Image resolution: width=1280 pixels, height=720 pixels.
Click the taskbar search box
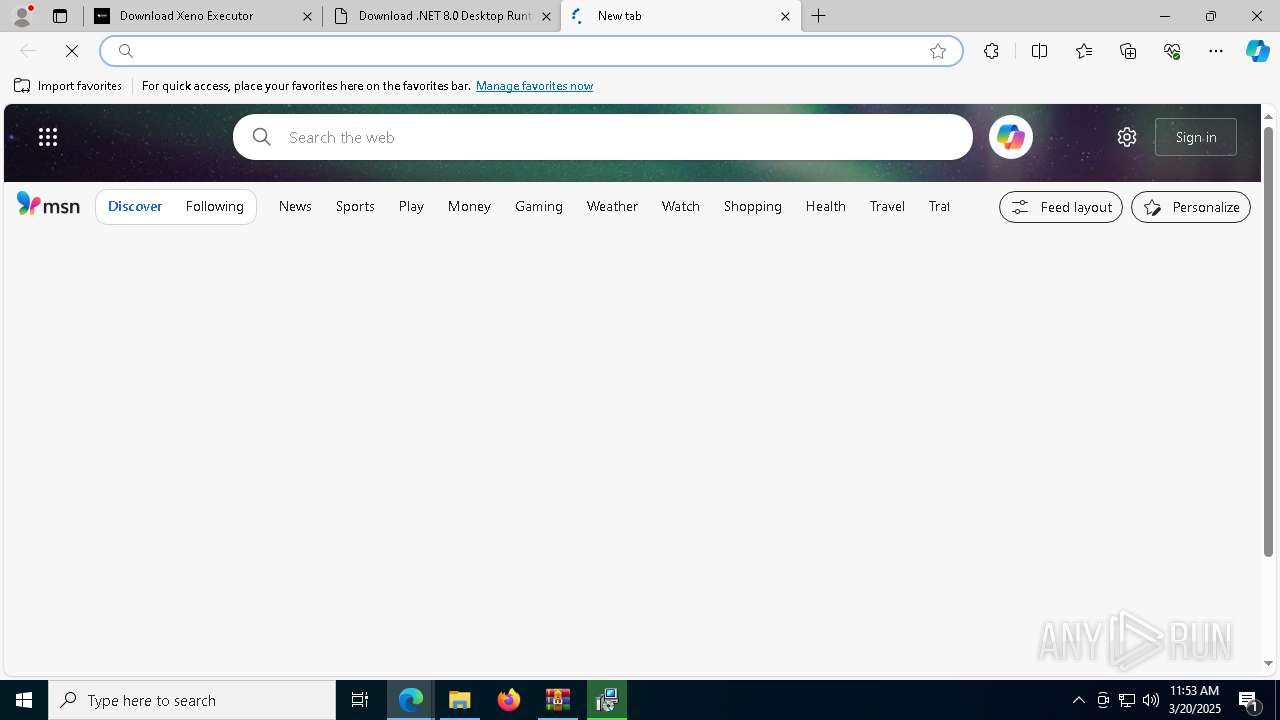pyautogui.click(x=192, y=700)
